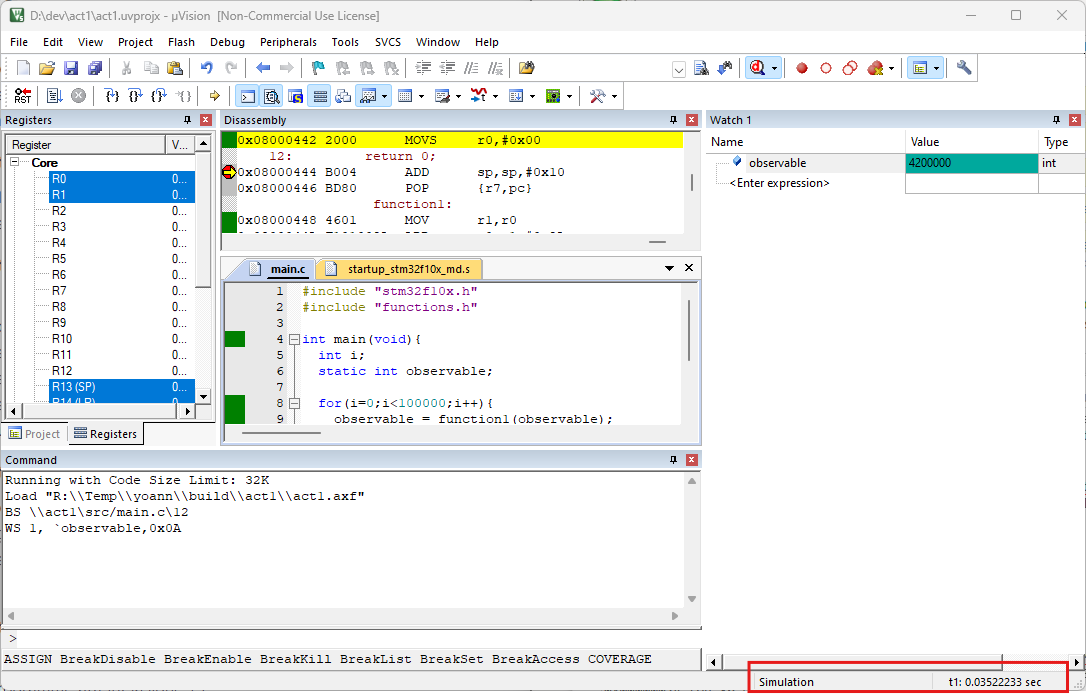Click the Save file icon
This screenshot has height=694, width=1086.
[71, 68]
